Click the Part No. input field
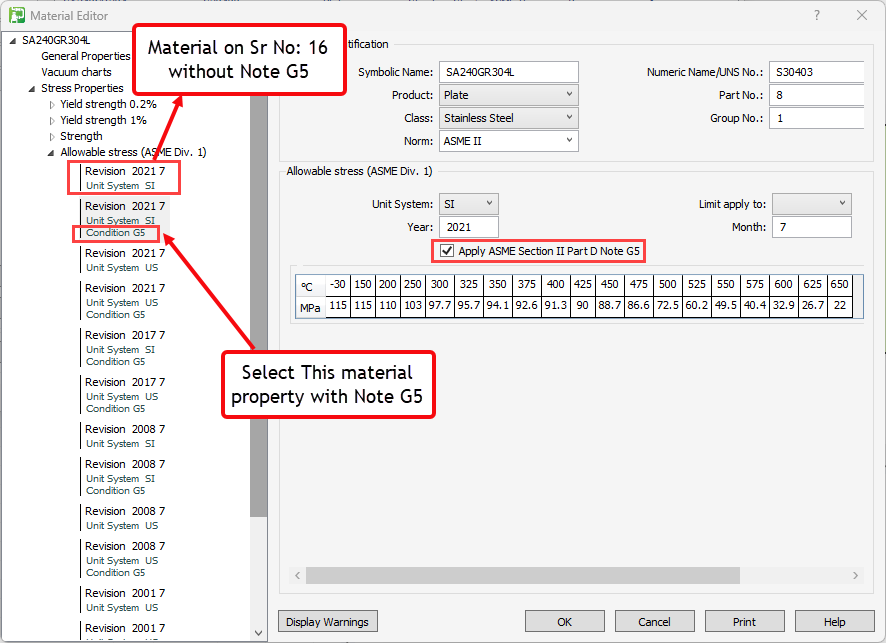Image resolution: width=886 pixels, height=643 pixels. coord(816,95)
